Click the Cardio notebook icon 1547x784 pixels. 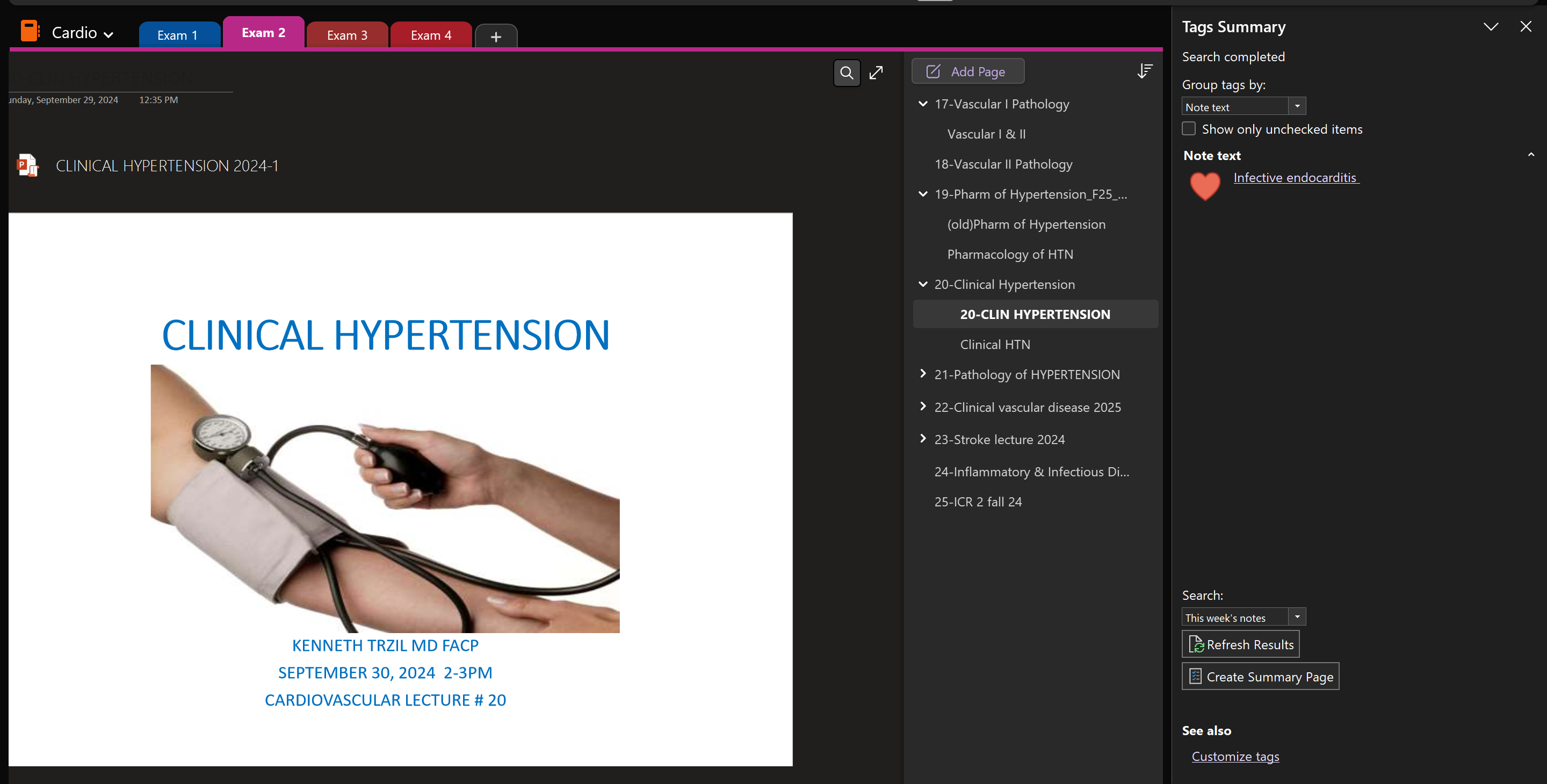30,31
